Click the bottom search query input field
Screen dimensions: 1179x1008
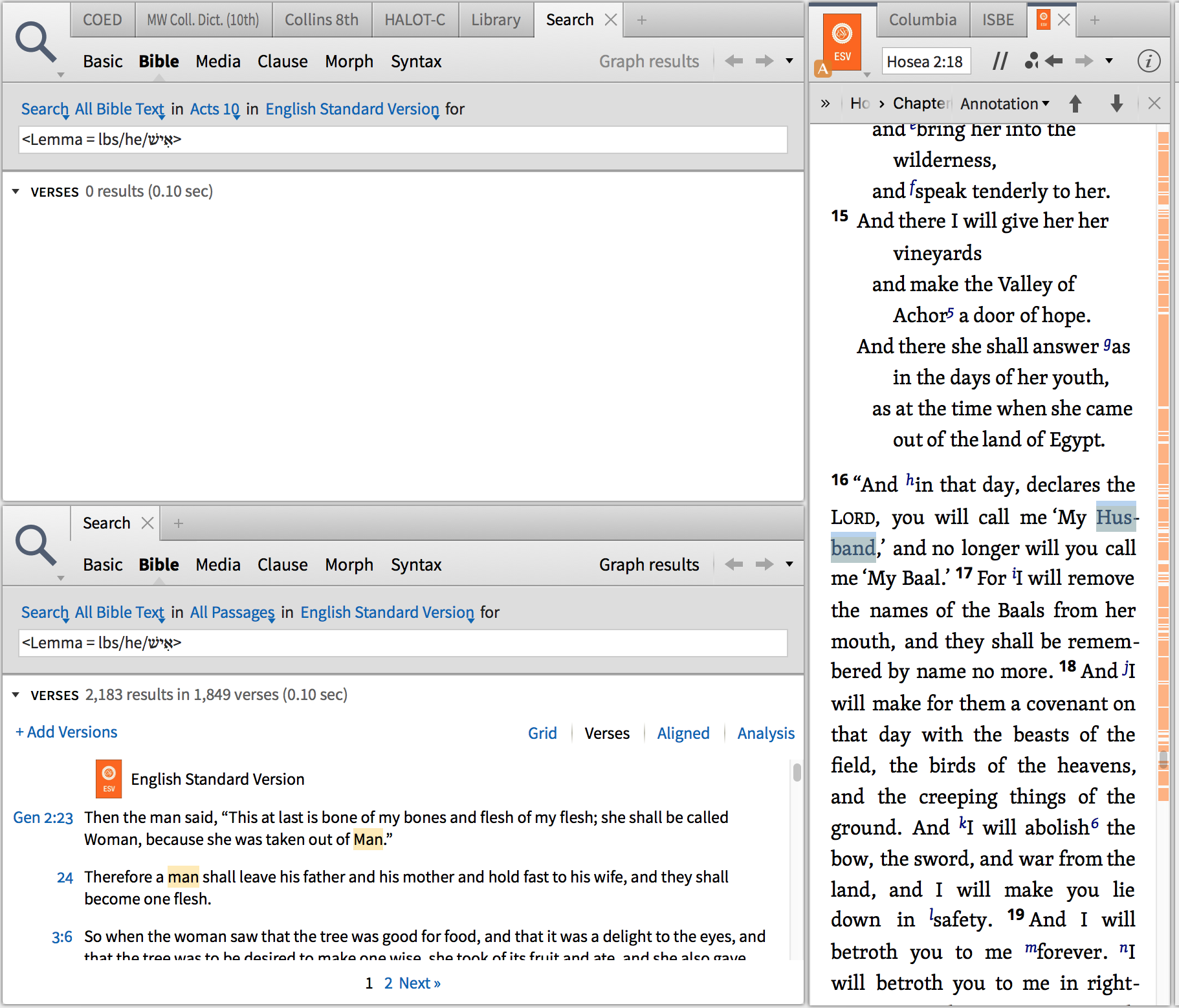coord(403,643)
